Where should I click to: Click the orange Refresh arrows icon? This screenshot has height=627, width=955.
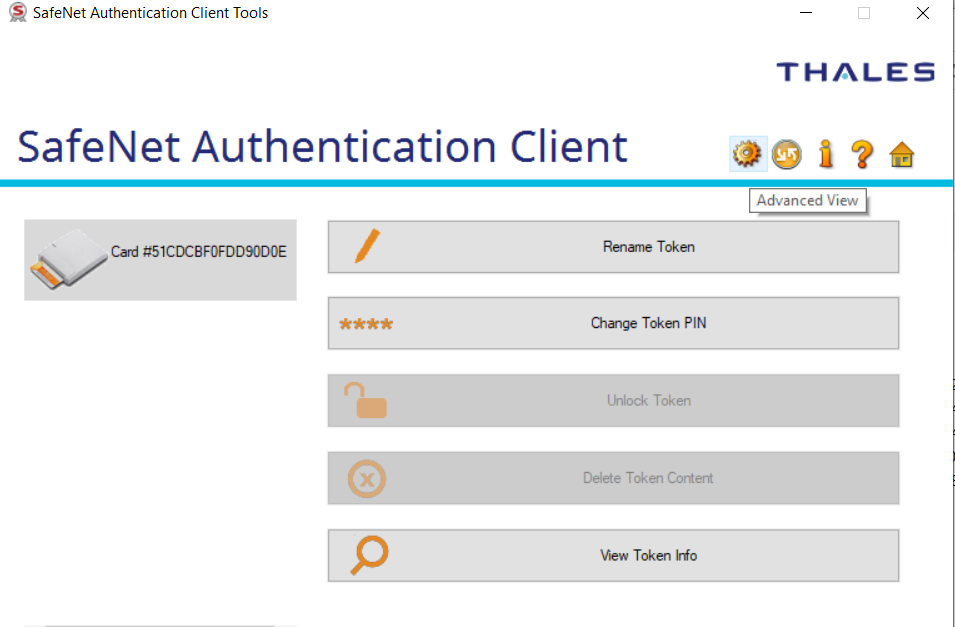point(786,154)
